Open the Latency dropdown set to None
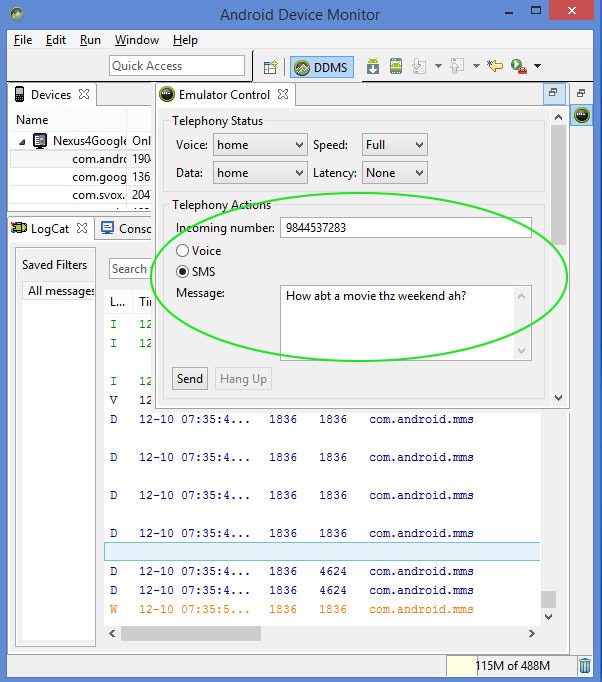Viewport: 602px width, 682px height. 395,173
